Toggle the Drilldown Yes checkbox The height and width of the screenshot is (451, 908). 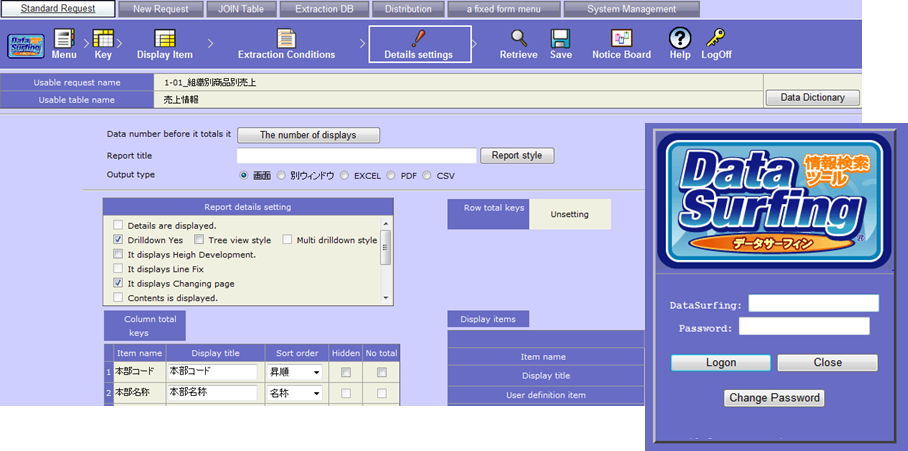point(118,240)
